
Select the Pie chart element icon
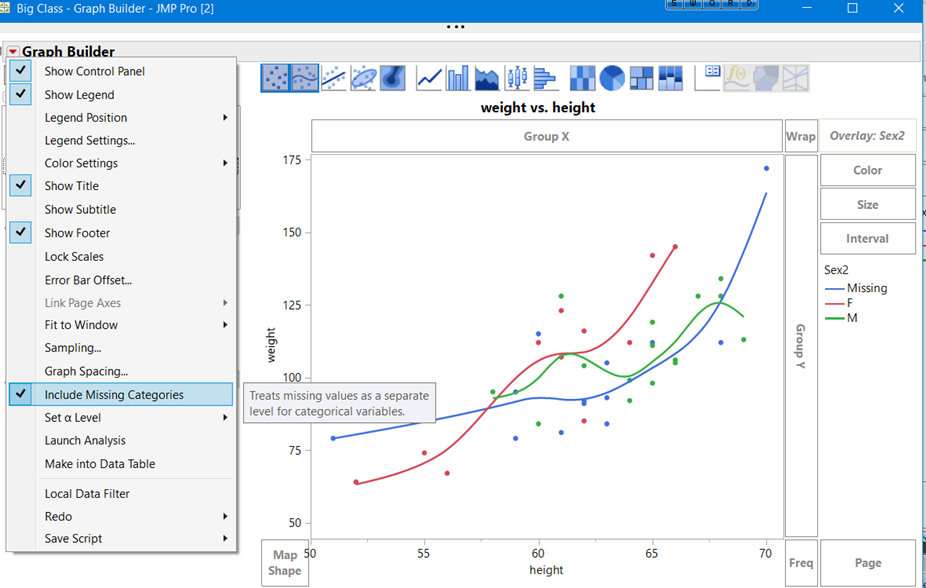coord(613,77)
